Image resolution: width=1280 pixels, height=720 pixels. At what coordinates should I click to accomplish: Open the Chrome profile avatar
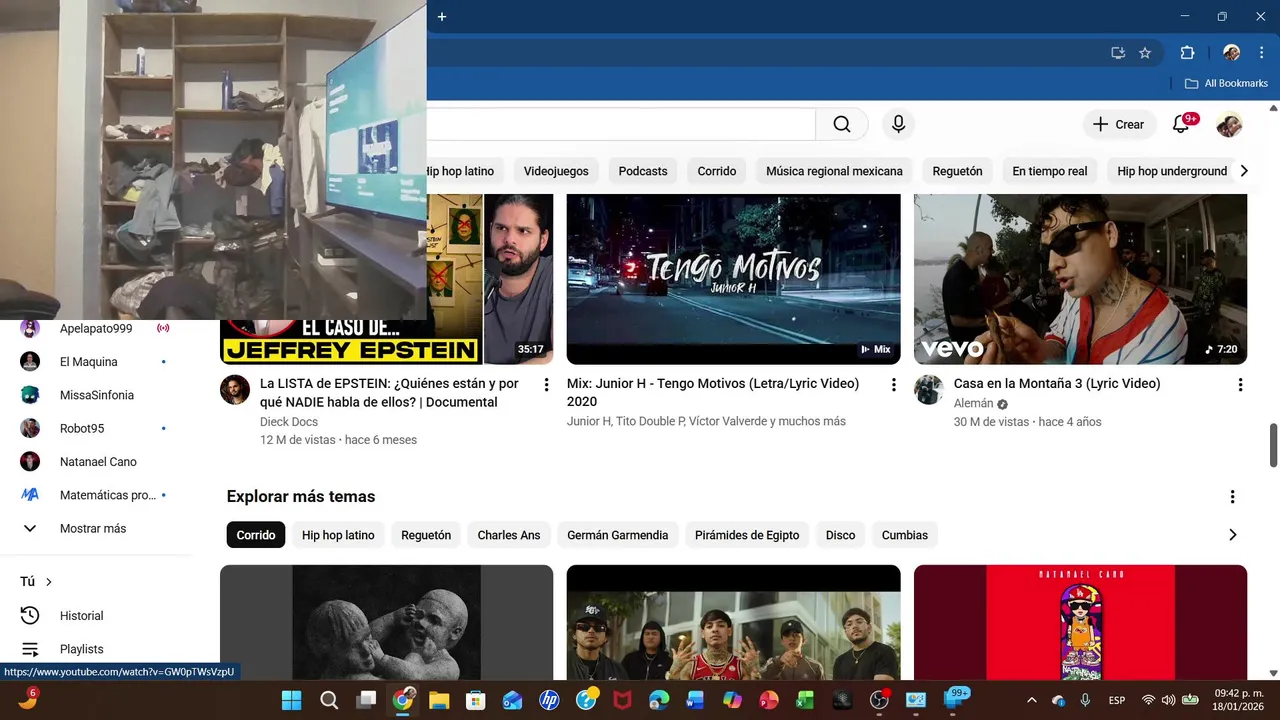[x=1232, y=53]
